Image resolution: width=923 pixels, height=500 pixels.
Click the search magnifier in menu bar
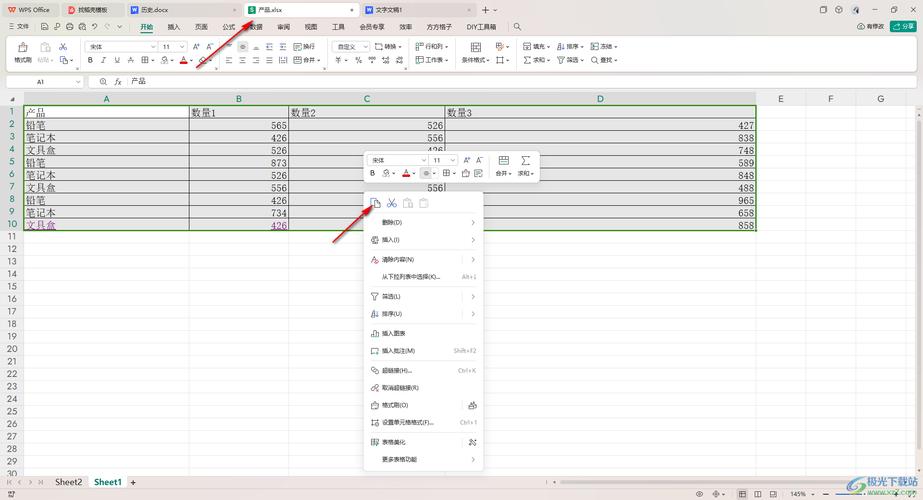(x=517, y=27)
